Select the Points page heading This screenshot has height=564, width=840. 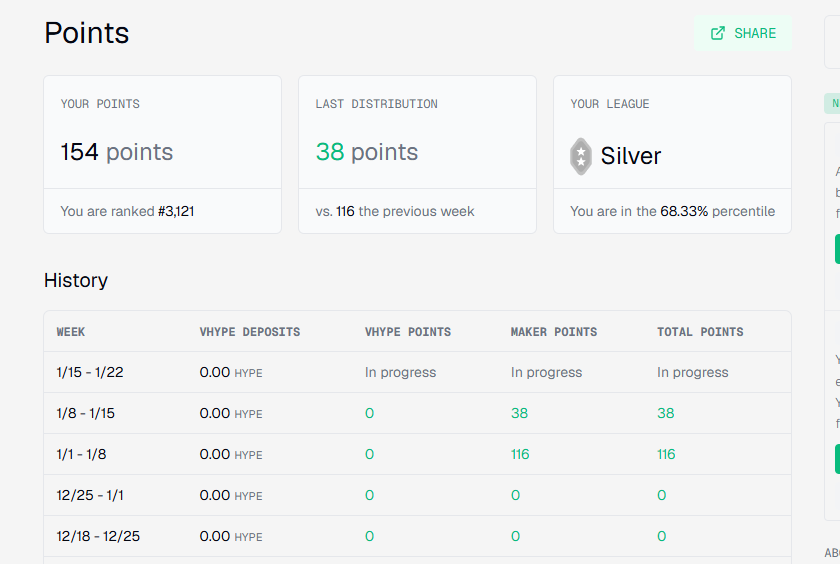click(x=87, y=33)
